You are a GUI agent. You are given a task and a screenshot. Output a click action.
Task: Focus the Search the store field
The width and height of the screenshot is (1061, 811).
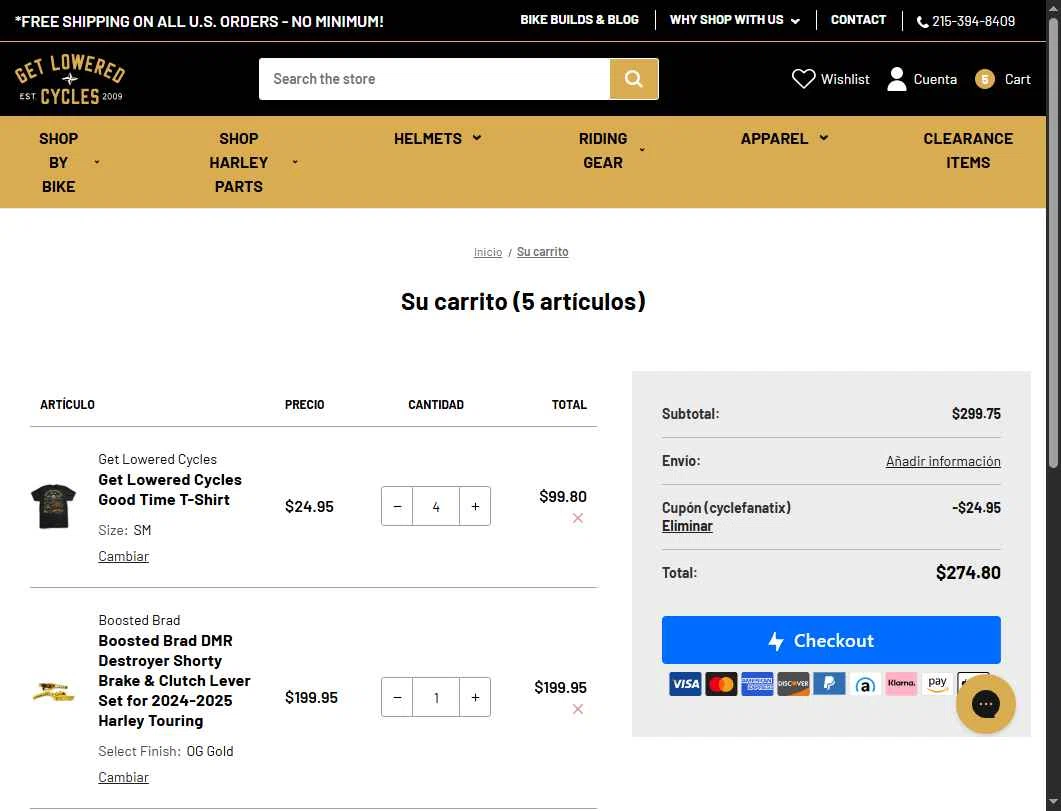click(x=434, y=79)
